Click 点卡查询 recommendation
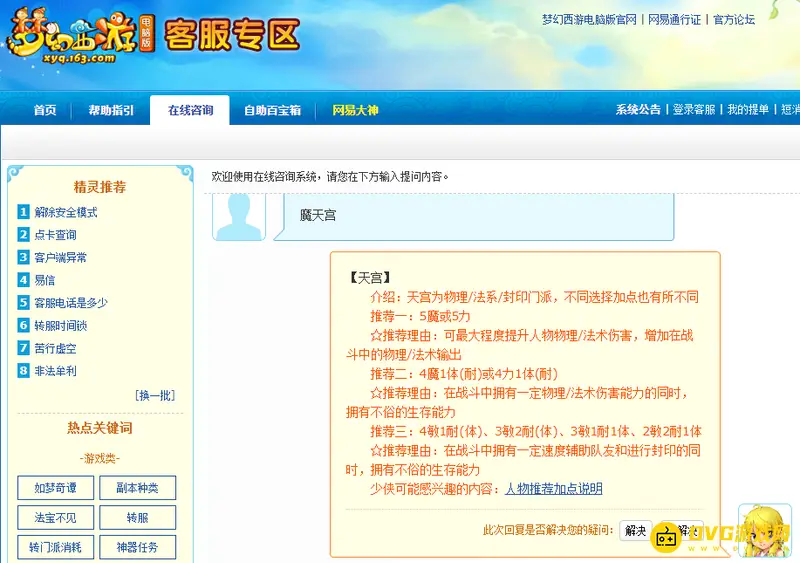Screen dimensions: 800x563 click(55, 235)
